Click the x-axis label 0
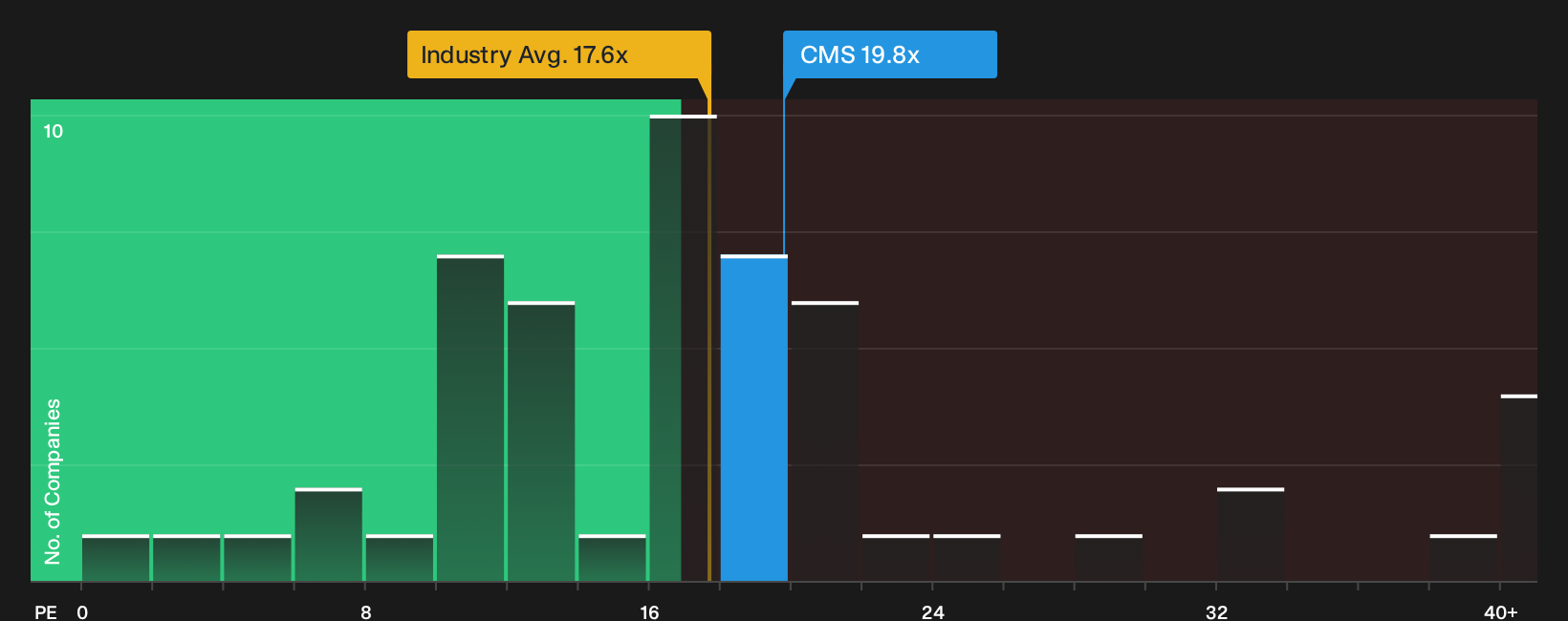1568x621 pixels. pos(82,611)
